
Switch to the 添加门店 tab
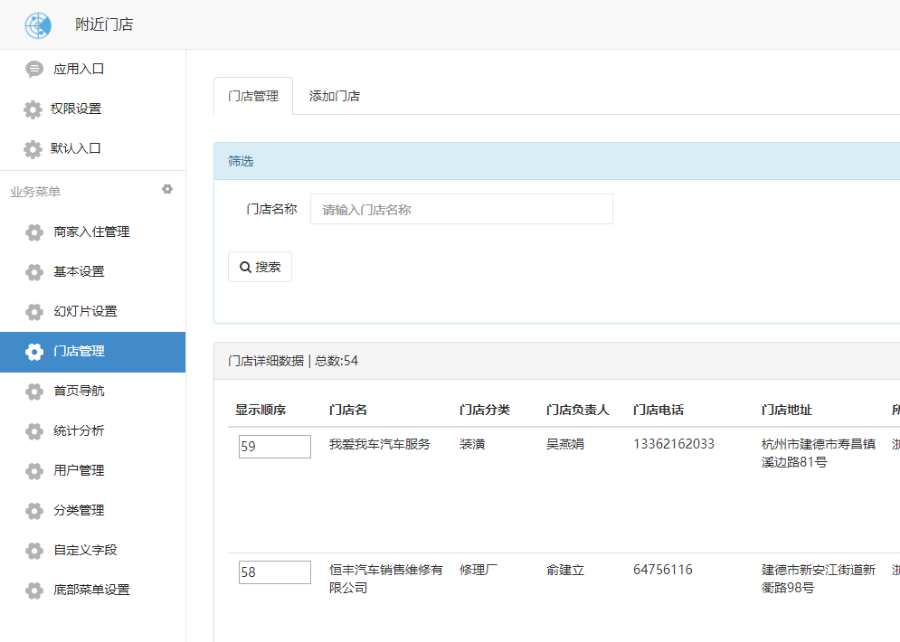point(334,96)
